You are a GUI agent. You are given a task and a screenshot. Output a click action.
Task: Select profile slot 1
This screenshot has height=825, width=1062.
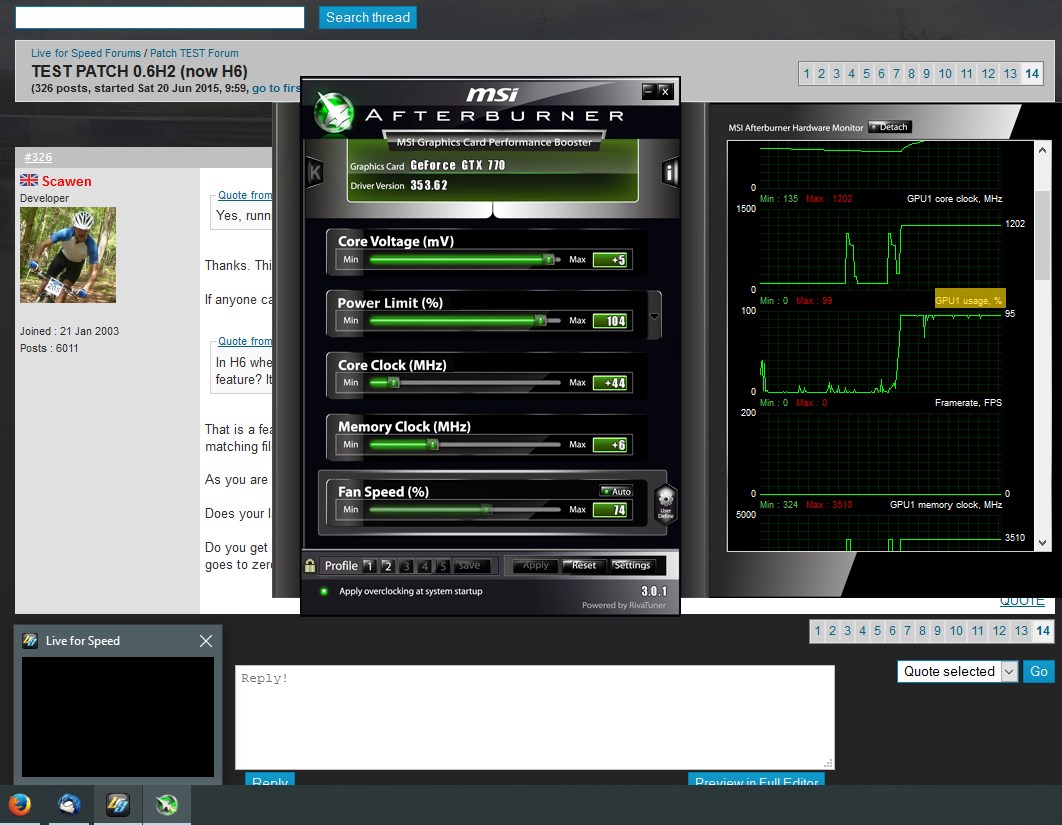369,566
